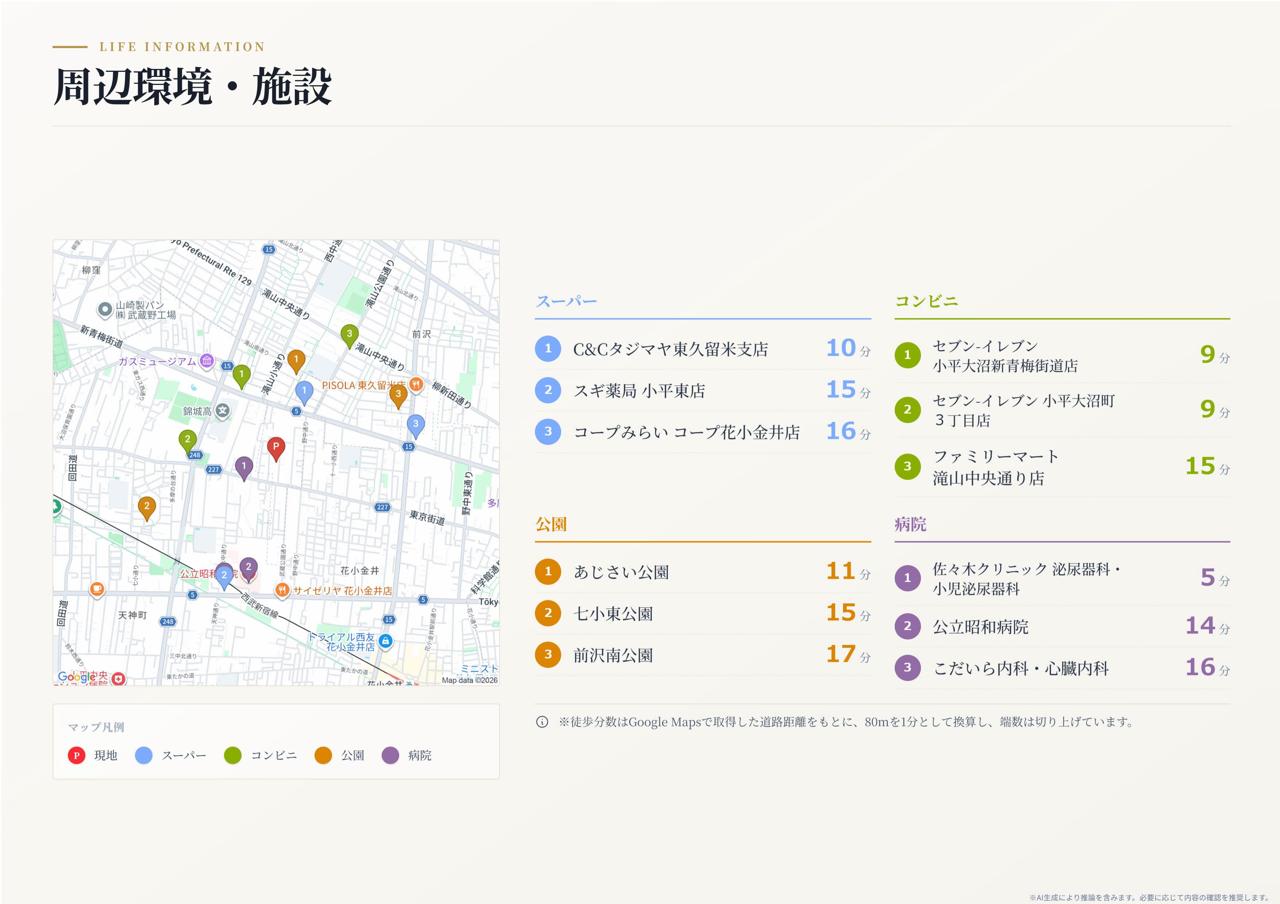This screenshot has height=904, width=1280.
Task: Click the セブン-イレブン 小平大沼新青梅街道店 name
Action: click(x=1005, y=356)
